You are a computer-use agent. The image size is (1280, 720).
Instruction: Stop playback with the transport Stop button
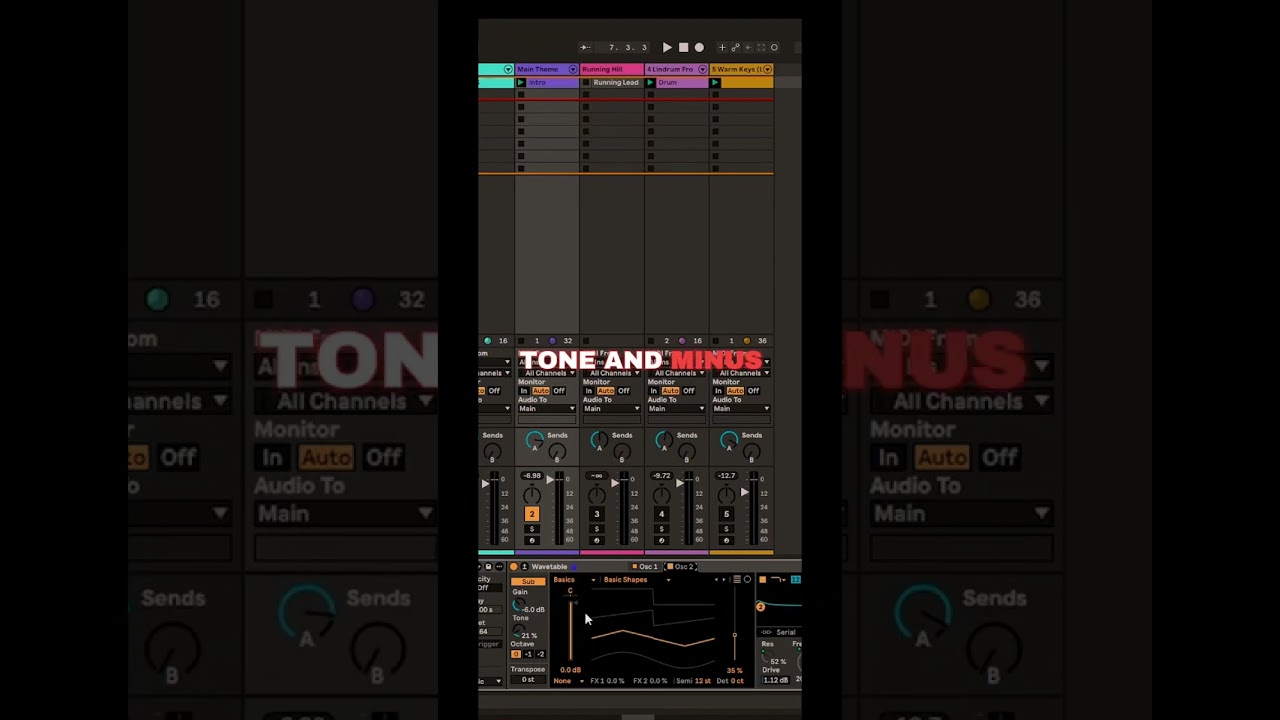[683, 47]
